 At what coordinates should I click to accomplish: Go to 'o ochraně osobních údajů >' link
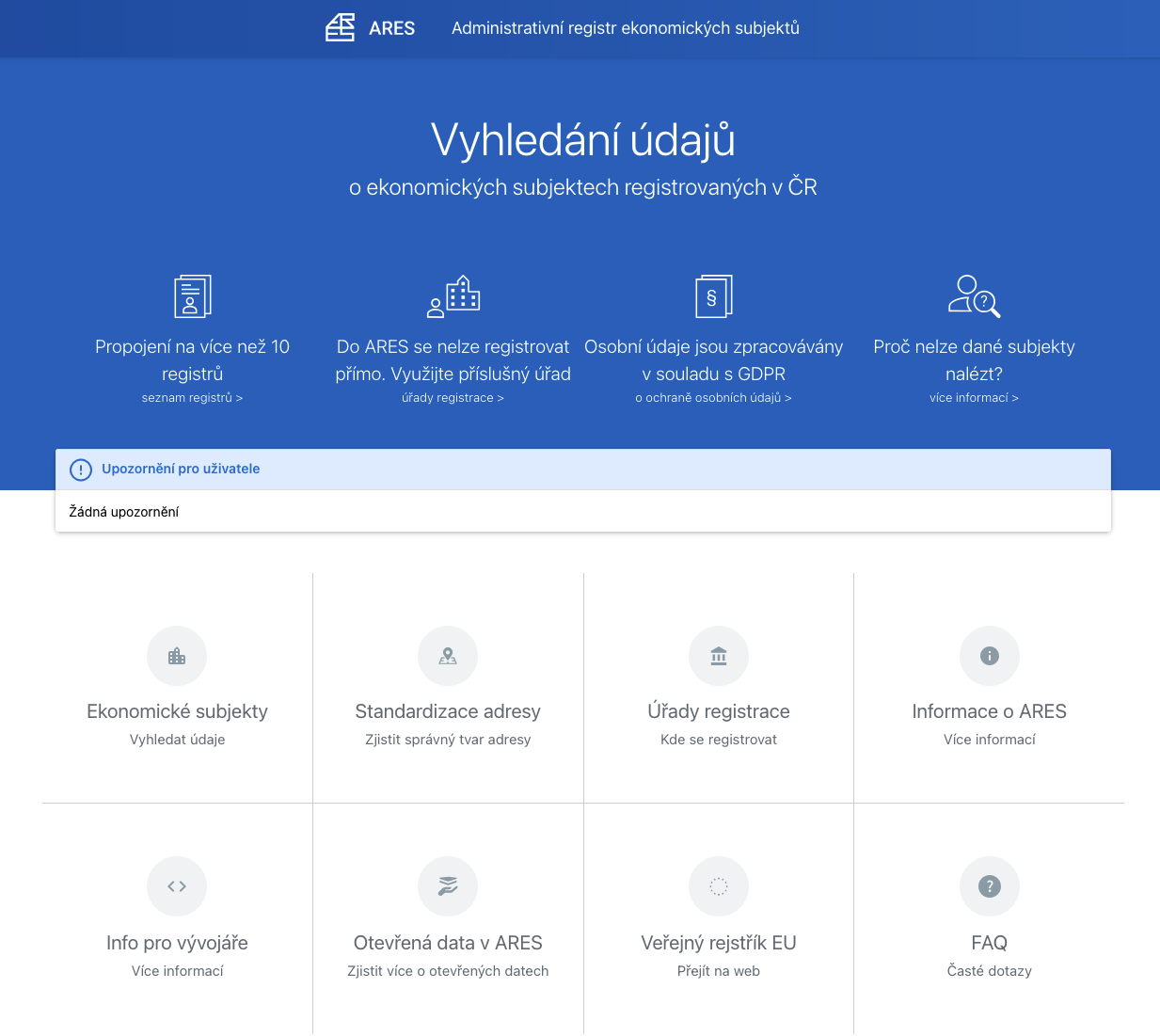[713, 398]
